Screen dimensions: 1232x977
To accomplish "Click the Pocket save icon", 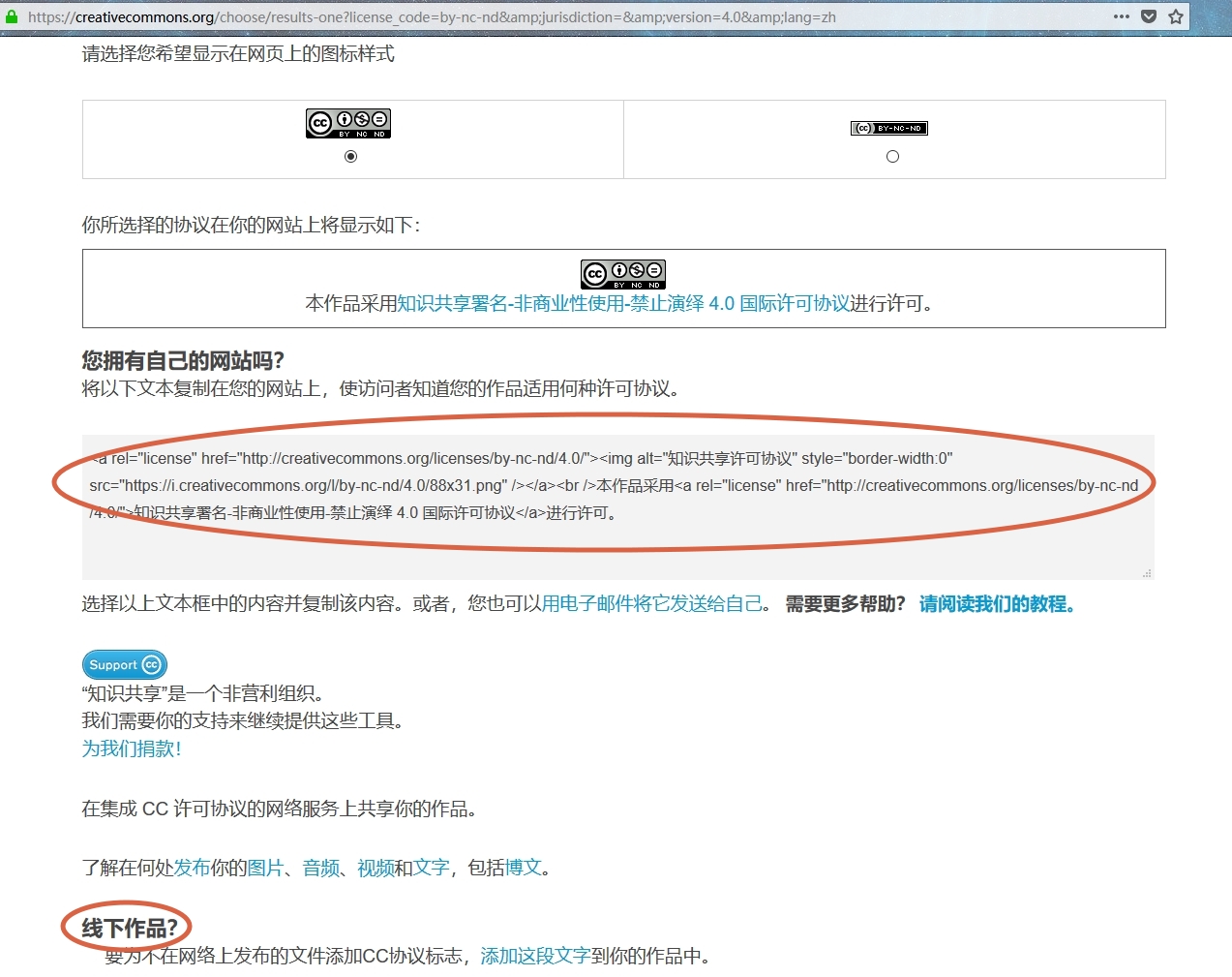I will coord(1149,16).
